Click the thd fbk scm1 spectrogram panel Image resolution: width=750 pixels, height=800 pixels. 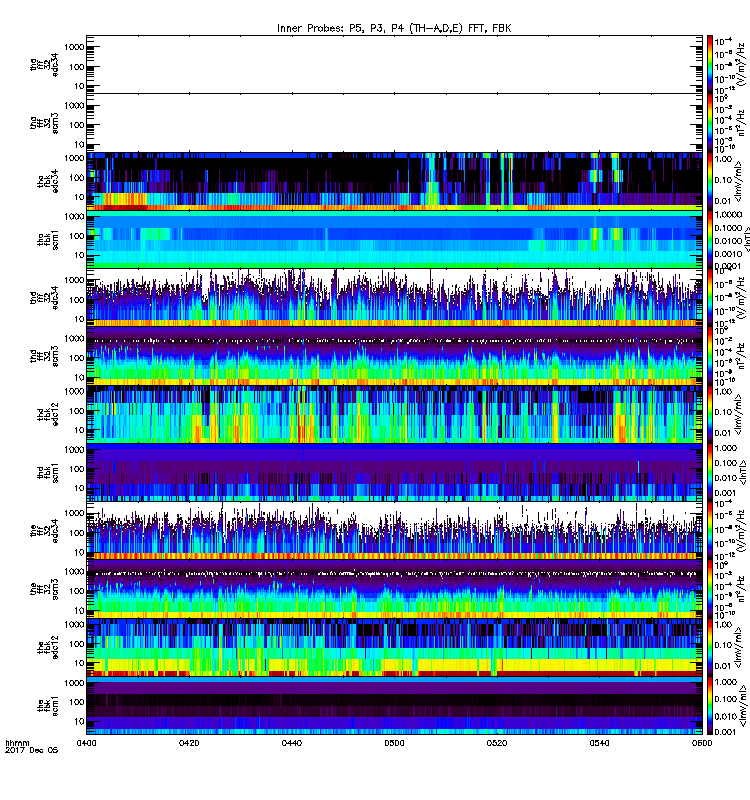[x=394, y=472]
